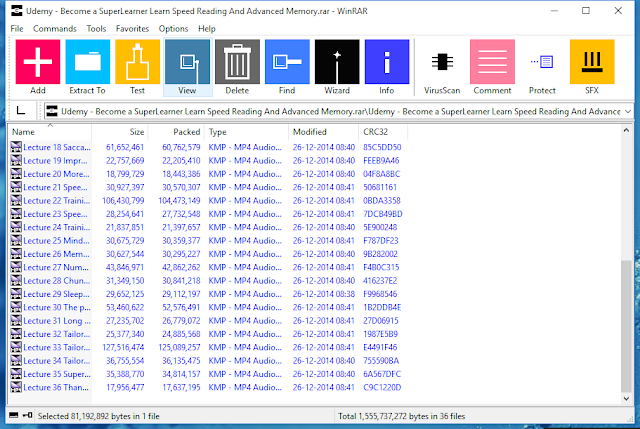Click the packed value 104,473,149
The height and width of the screenshot is (429, 640).
tap(179, 200)
